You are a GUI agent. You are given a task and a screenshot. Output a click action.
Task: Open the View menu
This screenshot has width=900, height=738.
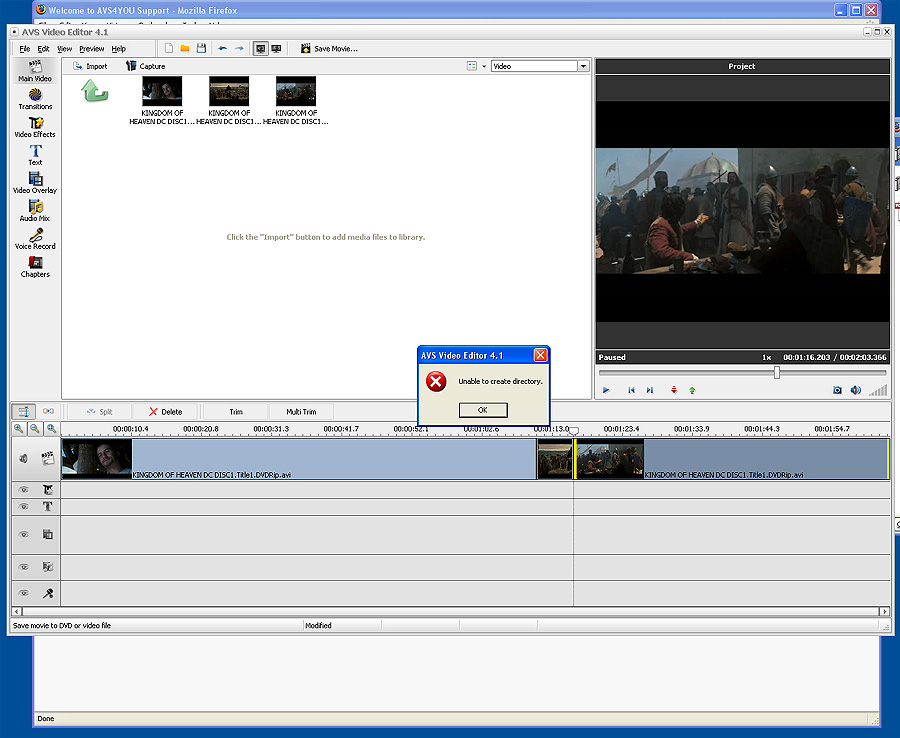click(x=65, y=49)
